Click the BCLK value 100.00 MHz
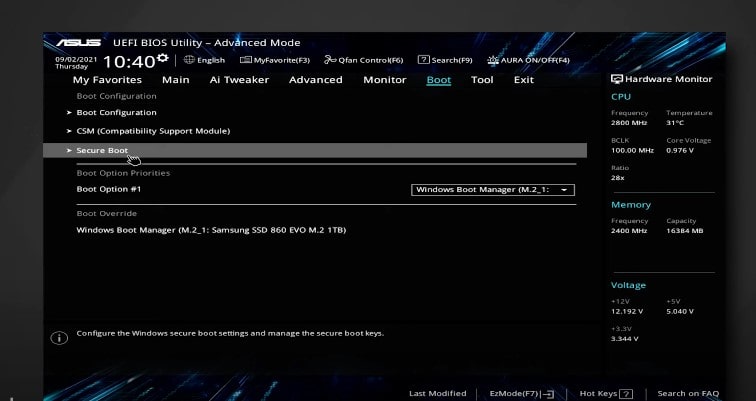This screenshot has height=401, width=756. tap(632, 150)
